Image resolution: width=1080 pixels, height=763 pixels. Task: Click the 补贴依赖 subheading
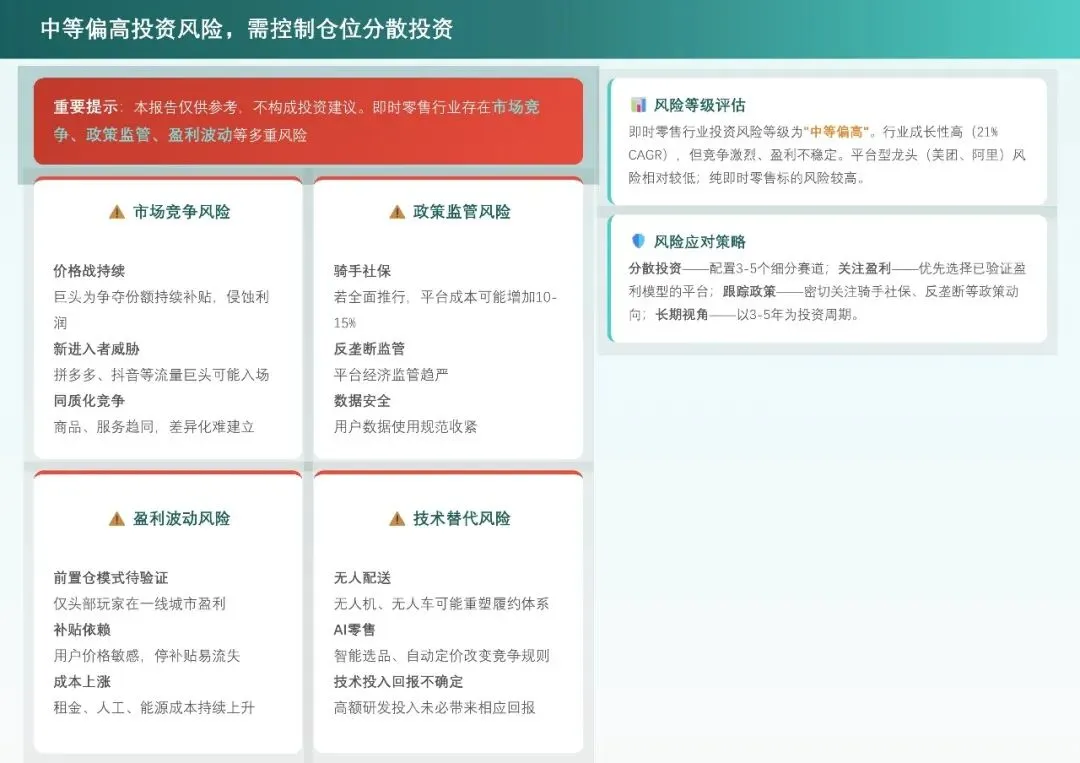coord(82,629)
